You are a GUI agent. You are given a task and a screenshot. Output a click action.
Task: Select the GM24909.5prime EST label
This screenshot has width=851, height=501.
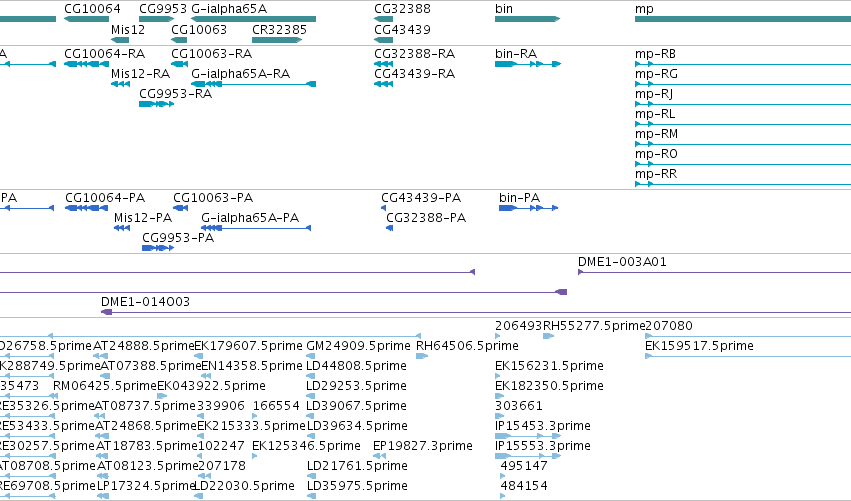point(358,346)
